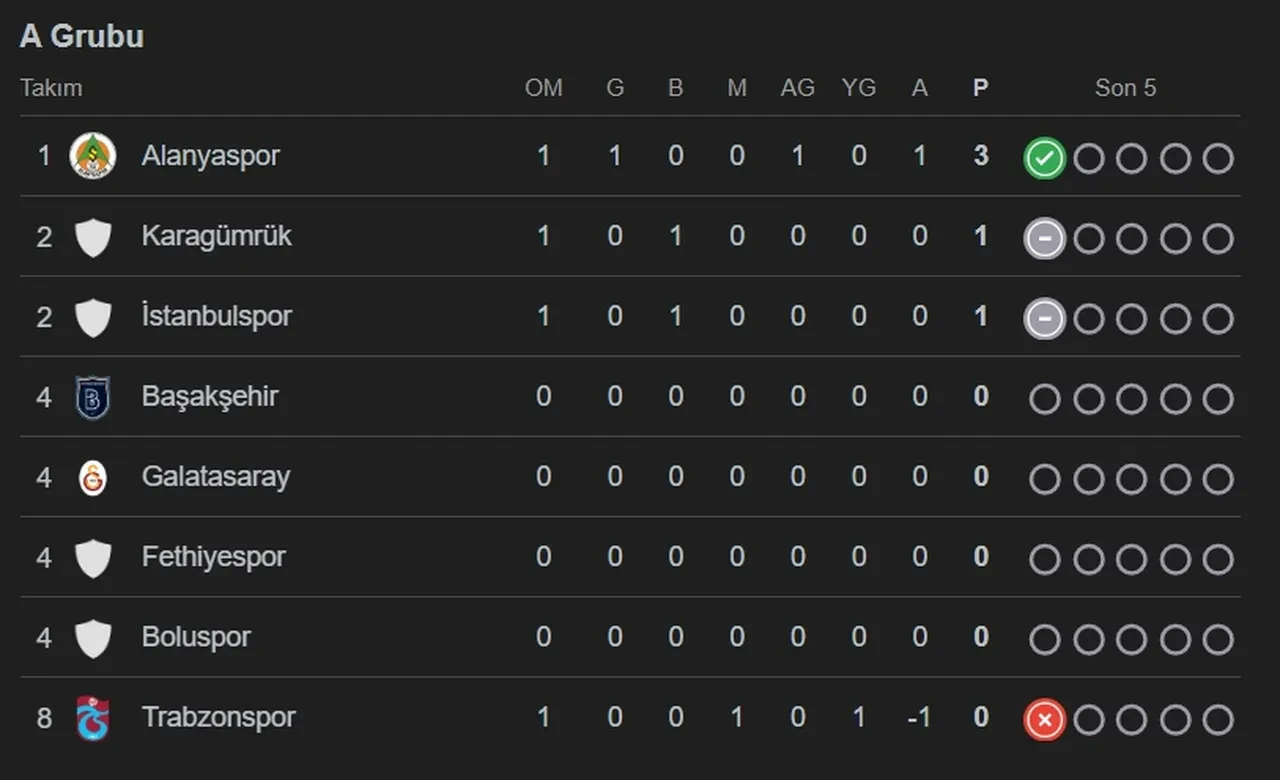The image size is (1280, 780).
Task: Click the Galatasaray club logo
Action: tap(93, 477)
